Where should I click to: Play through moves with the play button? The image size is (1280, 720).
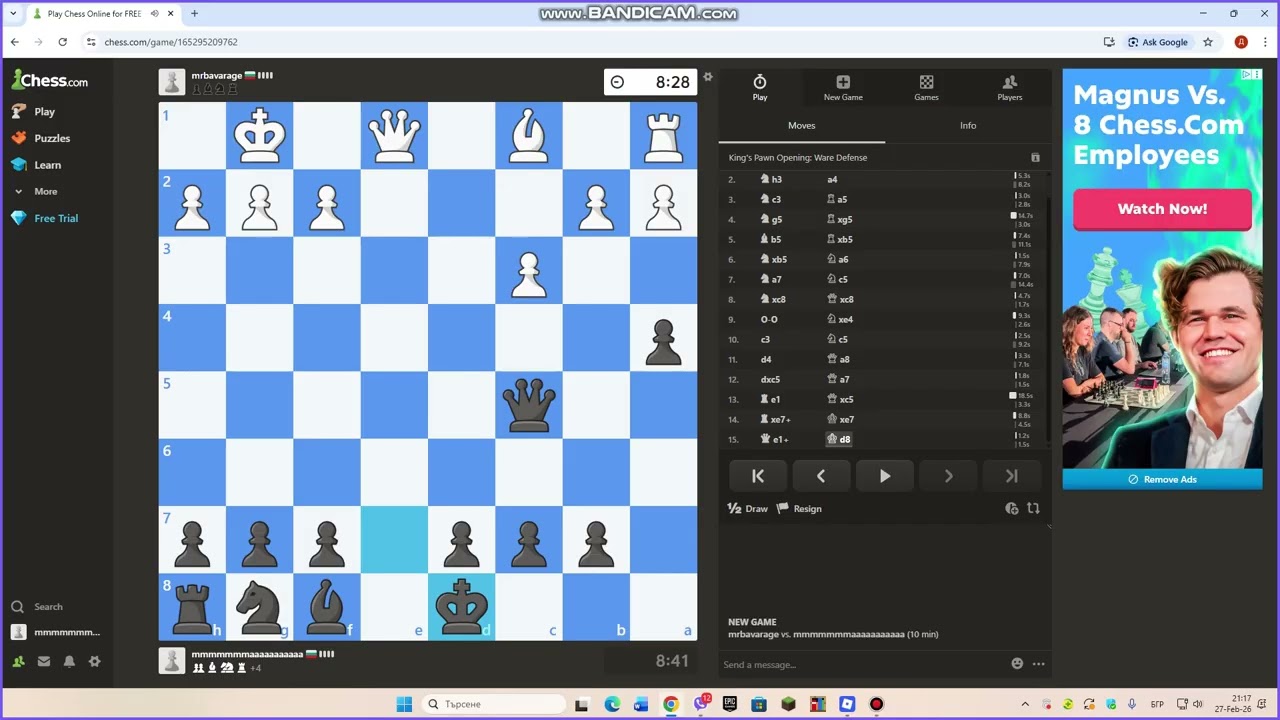tap(885, 476)
